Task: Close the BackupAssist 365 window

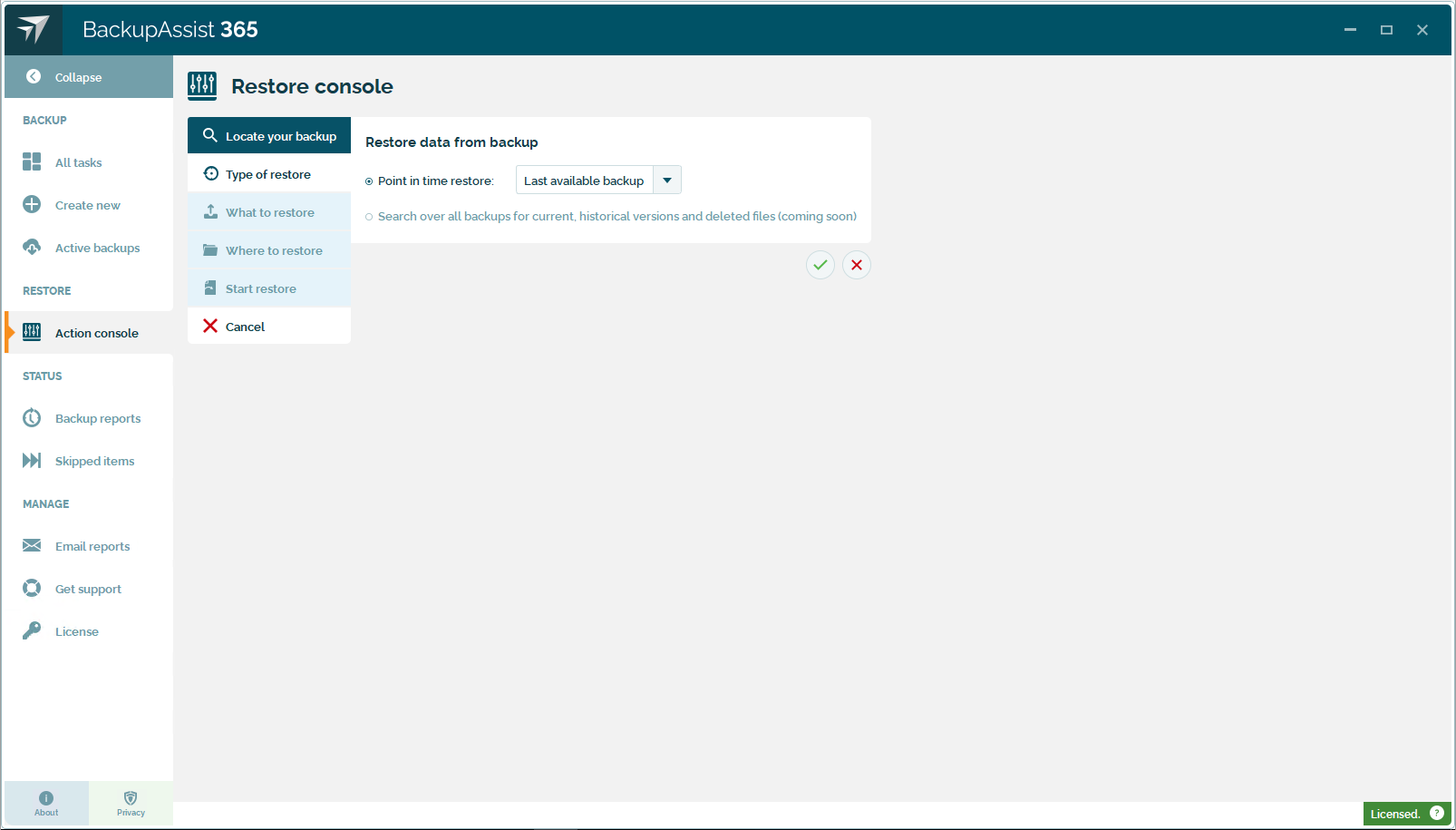Action: (1422, 30)
